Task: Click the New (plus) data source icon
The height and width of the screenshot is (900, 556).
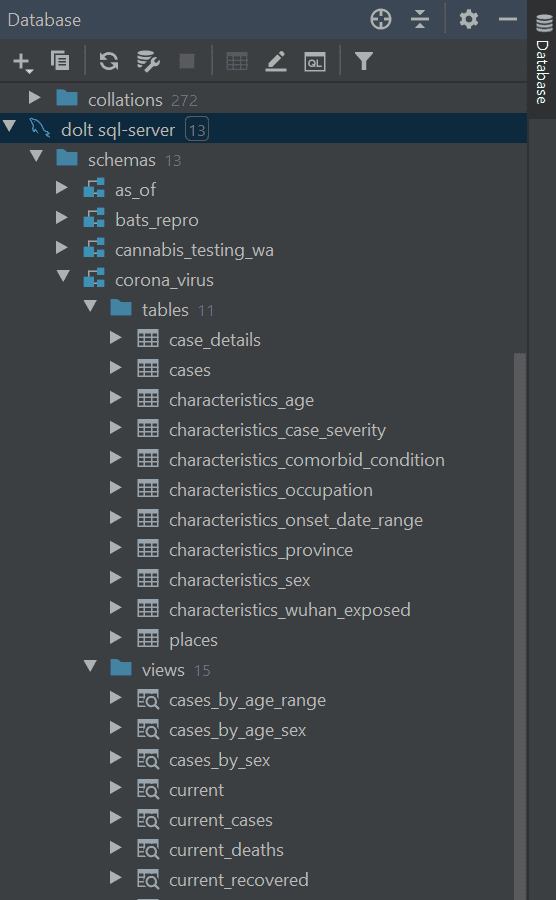Action: pyautogui.click(x=22, y=61)
